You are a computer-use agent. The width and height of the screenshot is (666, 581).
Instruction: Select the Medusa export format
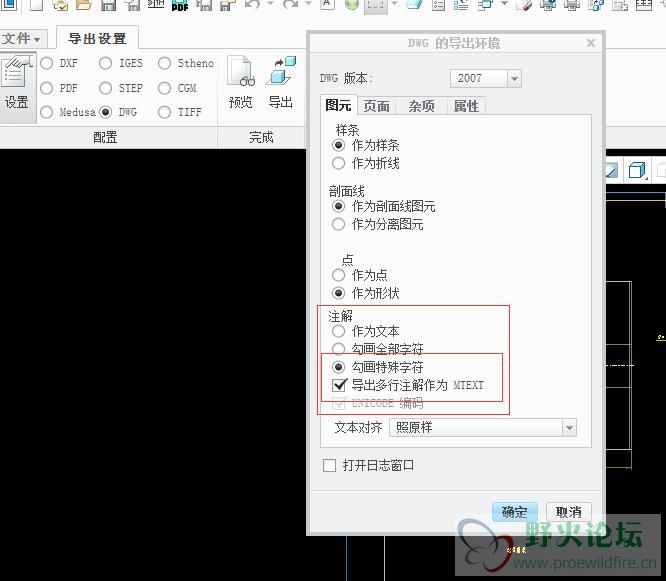46,112
